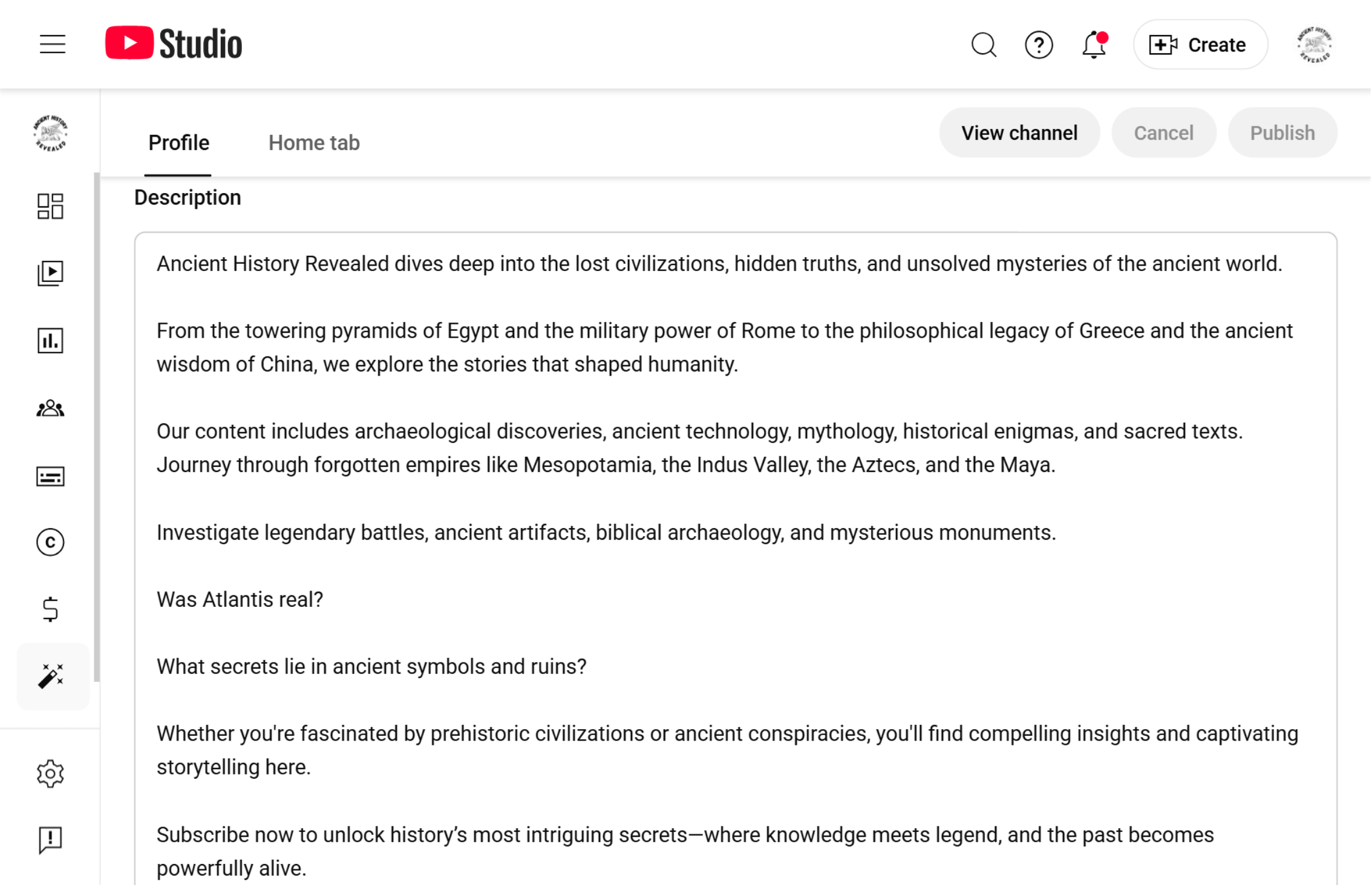Open the Community people icon
Viewport: 1372px width, 887px height.
[50, 408]
